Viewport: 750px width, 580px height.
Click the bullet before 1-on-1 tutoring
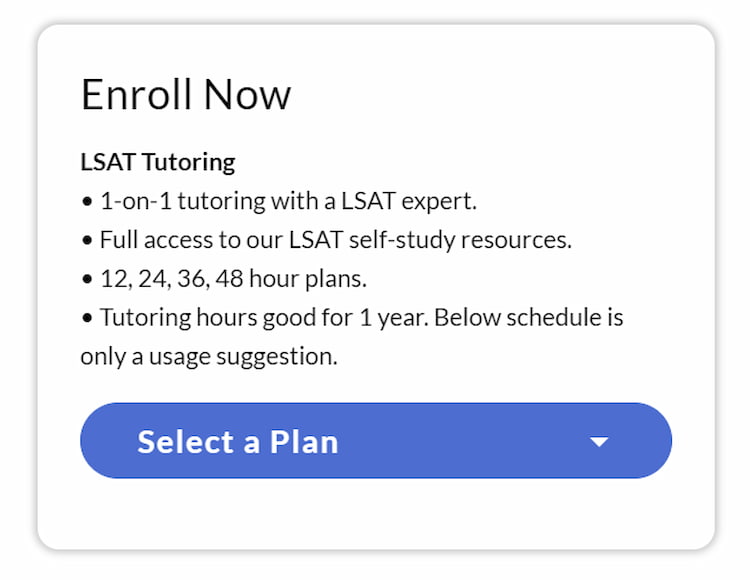point(87,201)
